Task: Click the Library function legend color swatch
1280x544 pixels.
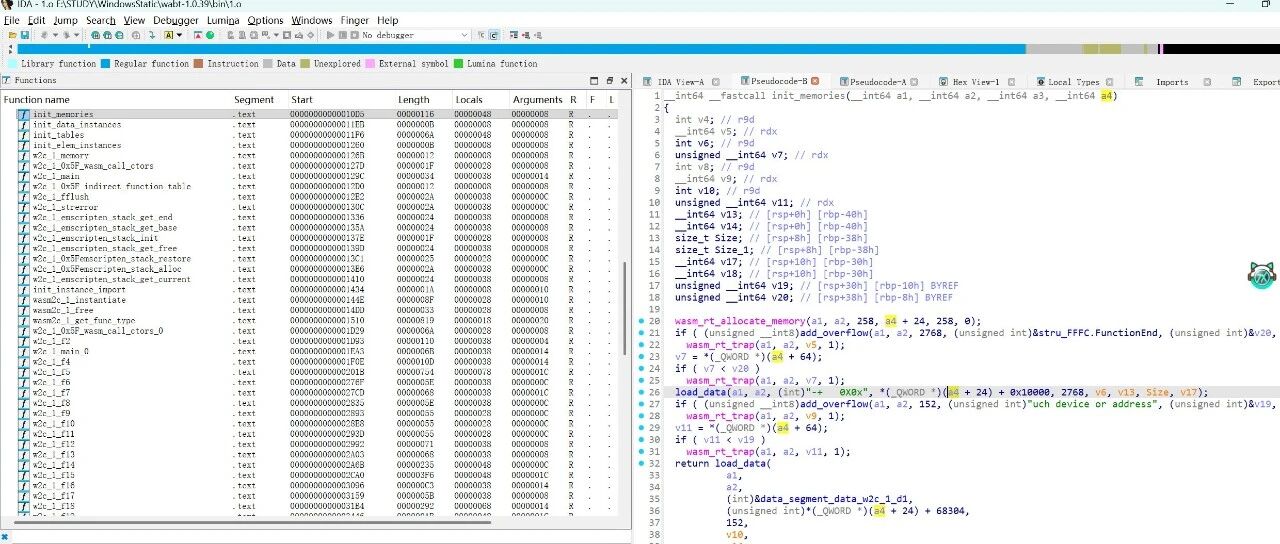Action: tap(11, 64)
